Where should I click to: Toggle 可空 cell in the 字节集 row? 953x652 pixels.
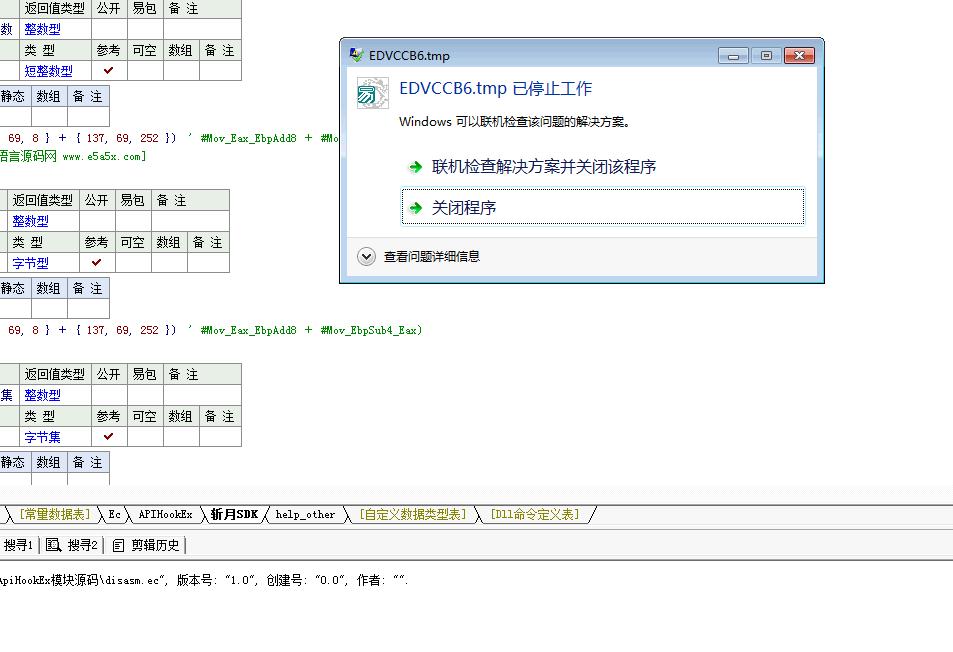[145, 436]
